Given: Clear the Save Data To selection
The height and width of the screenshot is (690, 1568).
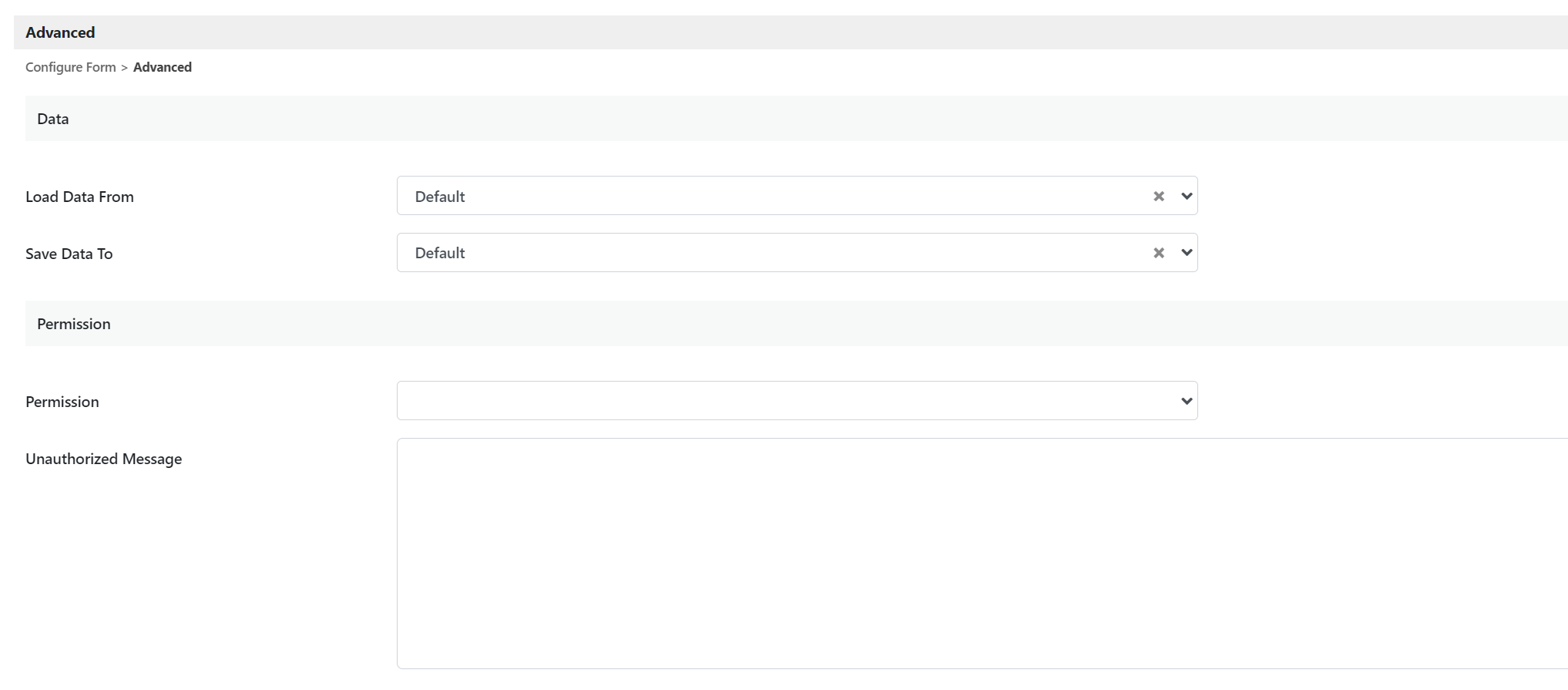Looking at the screenshot, I should tap(1158, 253).
